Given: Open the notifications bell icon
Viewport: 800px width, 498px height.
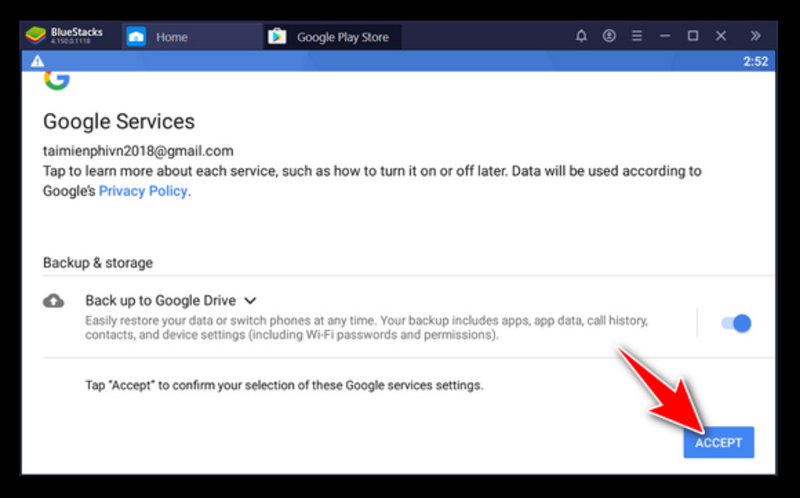Looking at the screenshot, I should 581,36.
